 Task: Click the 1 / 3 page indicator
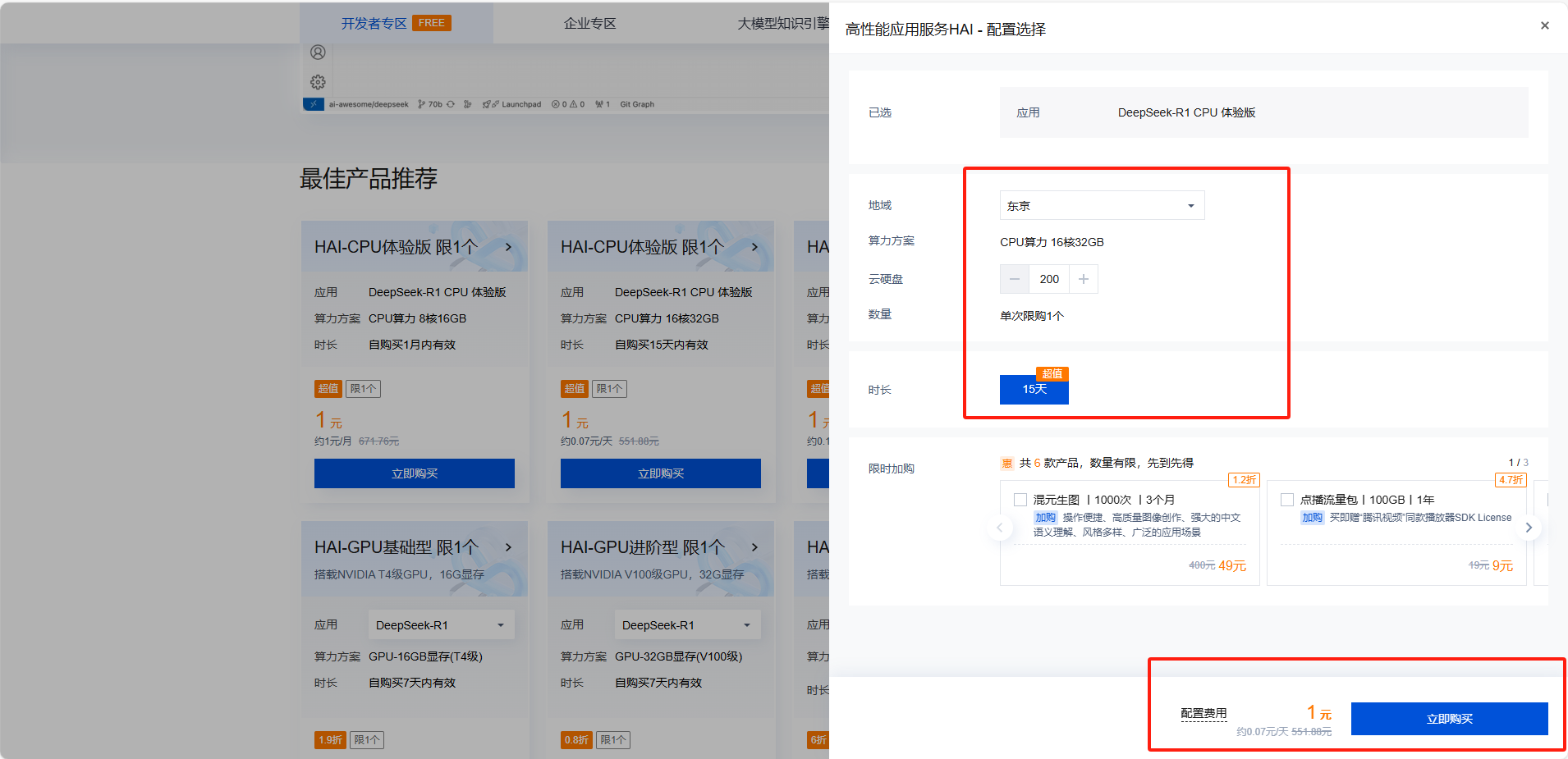[1518, 463]
